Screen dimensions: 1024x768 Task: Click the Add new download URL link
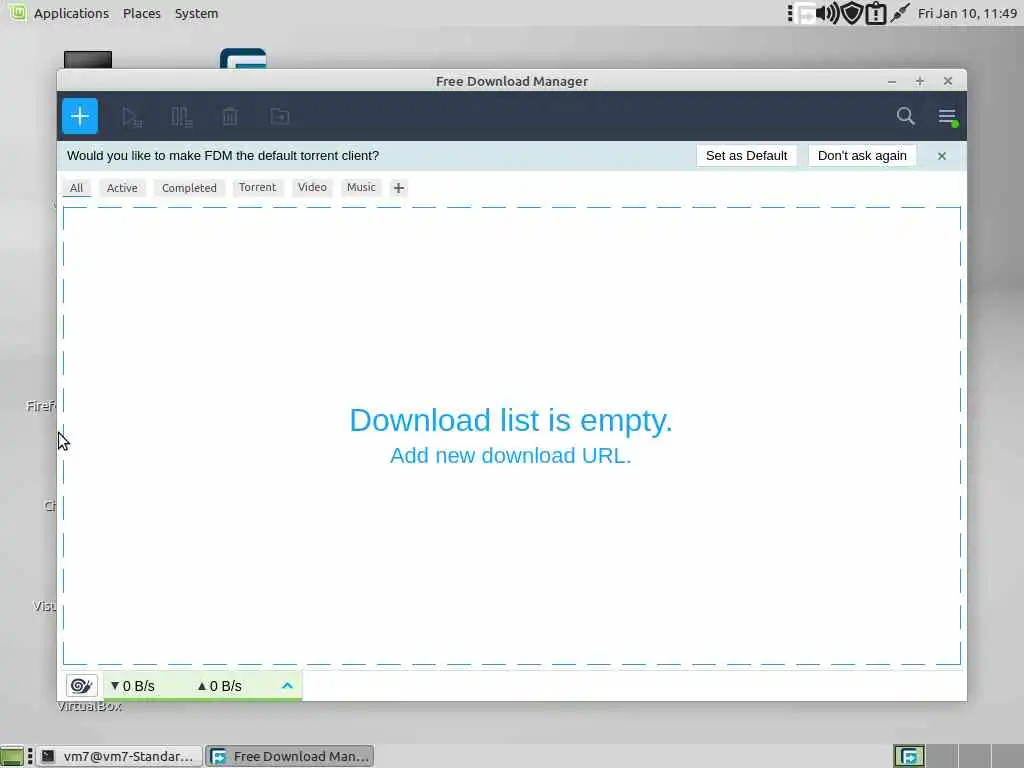point(511,455)
